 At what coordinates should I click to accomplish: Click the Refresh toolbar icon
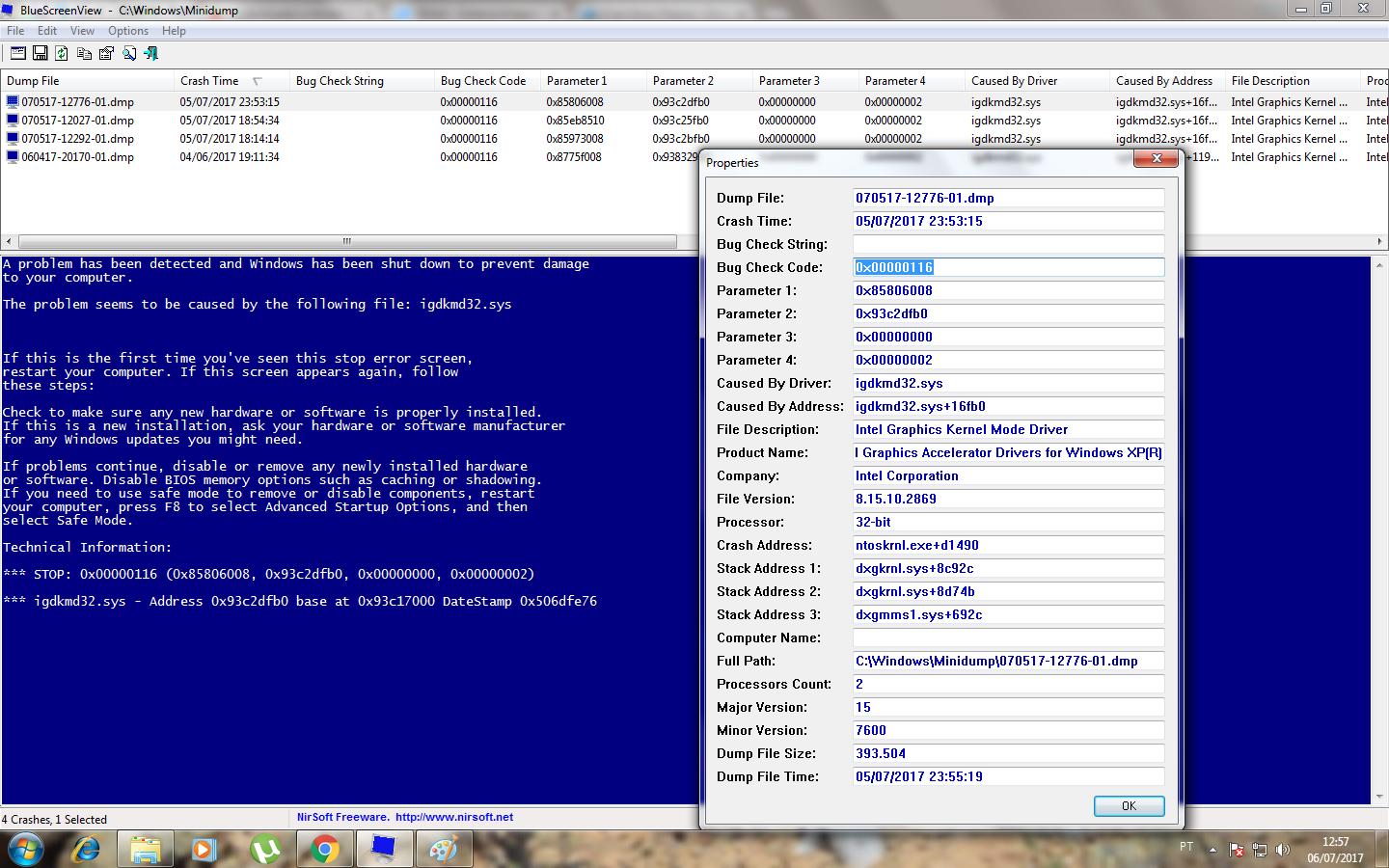pyautogui.click(x=62, y=53)
